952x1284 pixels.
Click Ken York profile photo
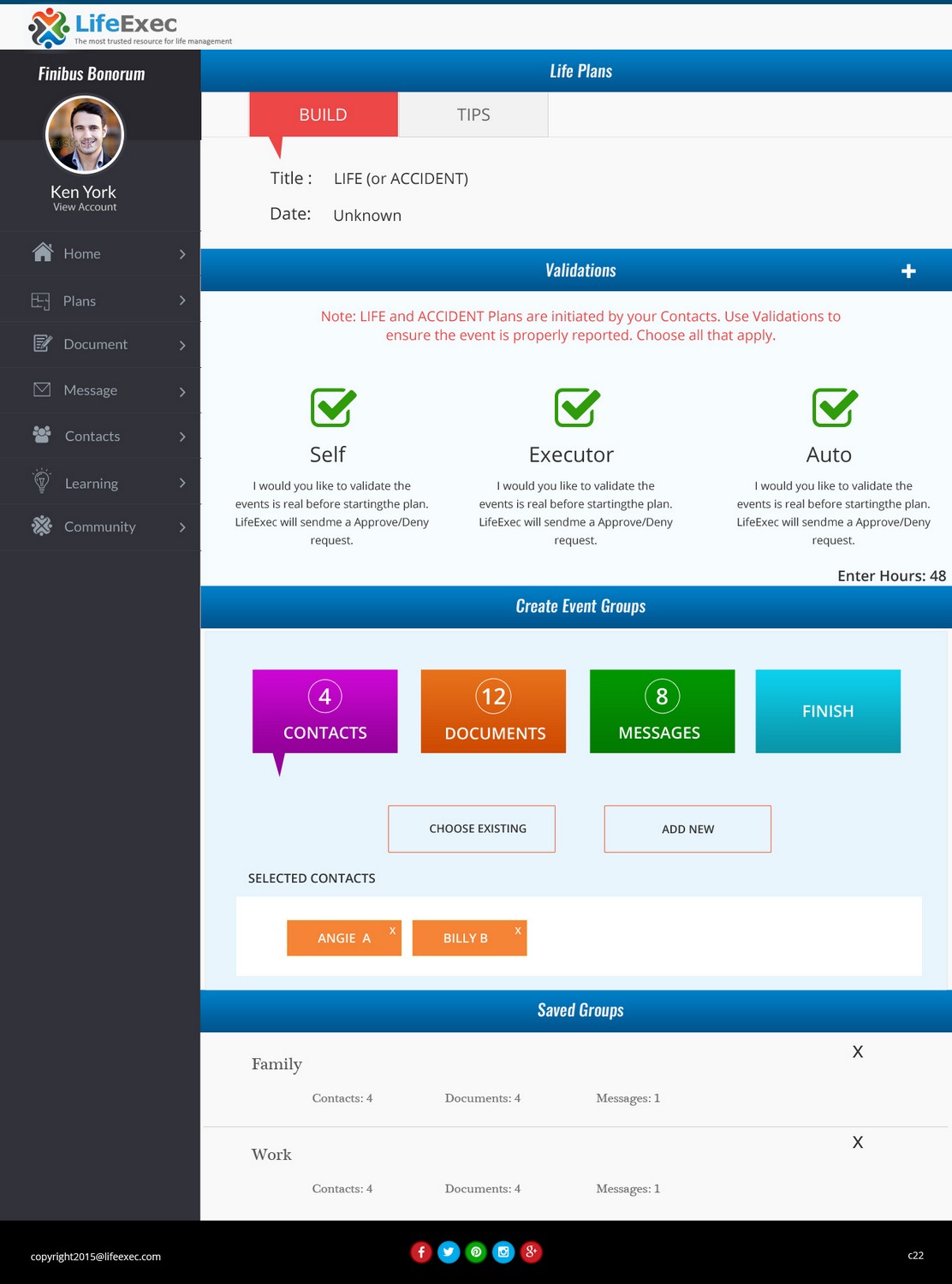point(84,135)
